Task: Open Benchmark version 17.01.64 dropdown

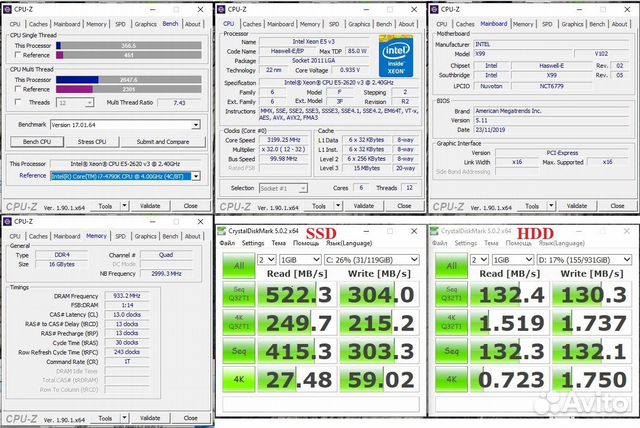Action: click(x=125, y=125)
